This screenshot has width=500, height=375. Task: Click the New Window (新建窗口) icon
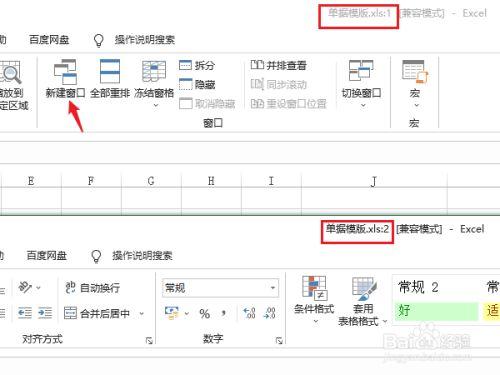pos(65,71)
